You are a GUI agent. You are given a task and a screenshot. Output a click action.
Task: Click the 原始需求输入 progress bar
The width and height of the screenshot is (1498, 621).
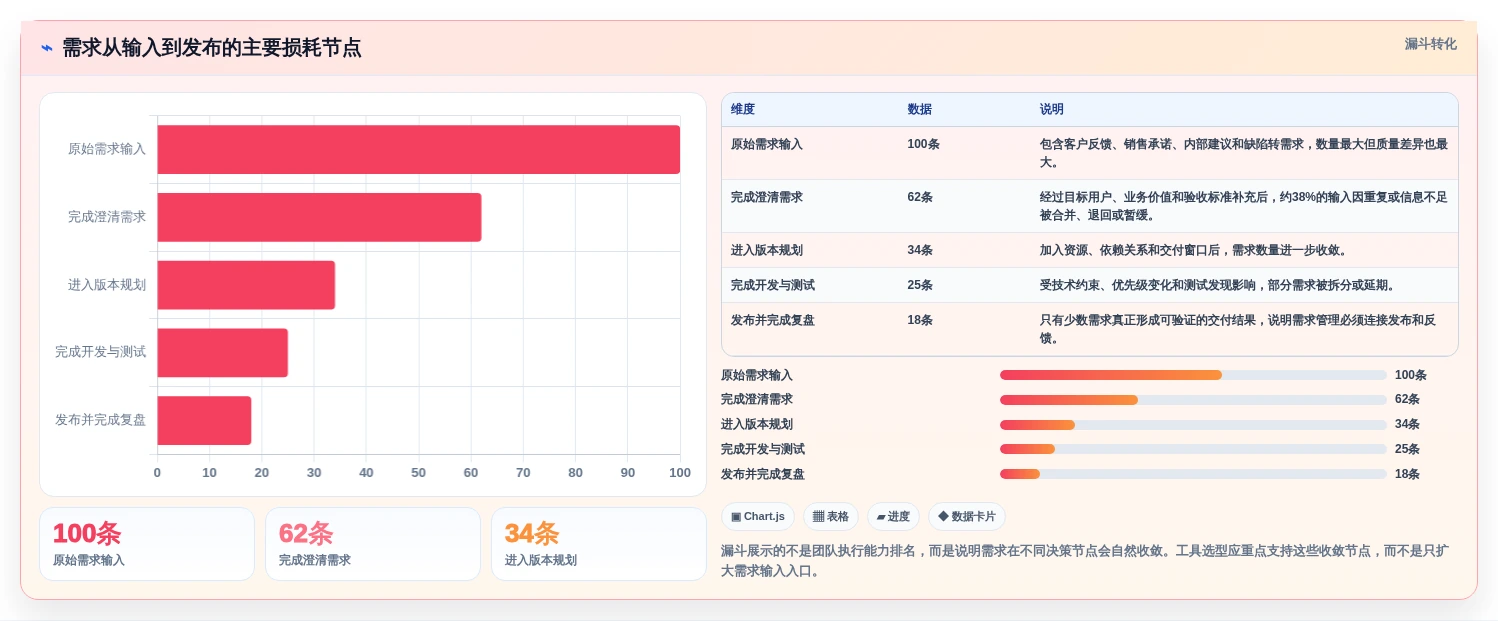coord(1193,375)
